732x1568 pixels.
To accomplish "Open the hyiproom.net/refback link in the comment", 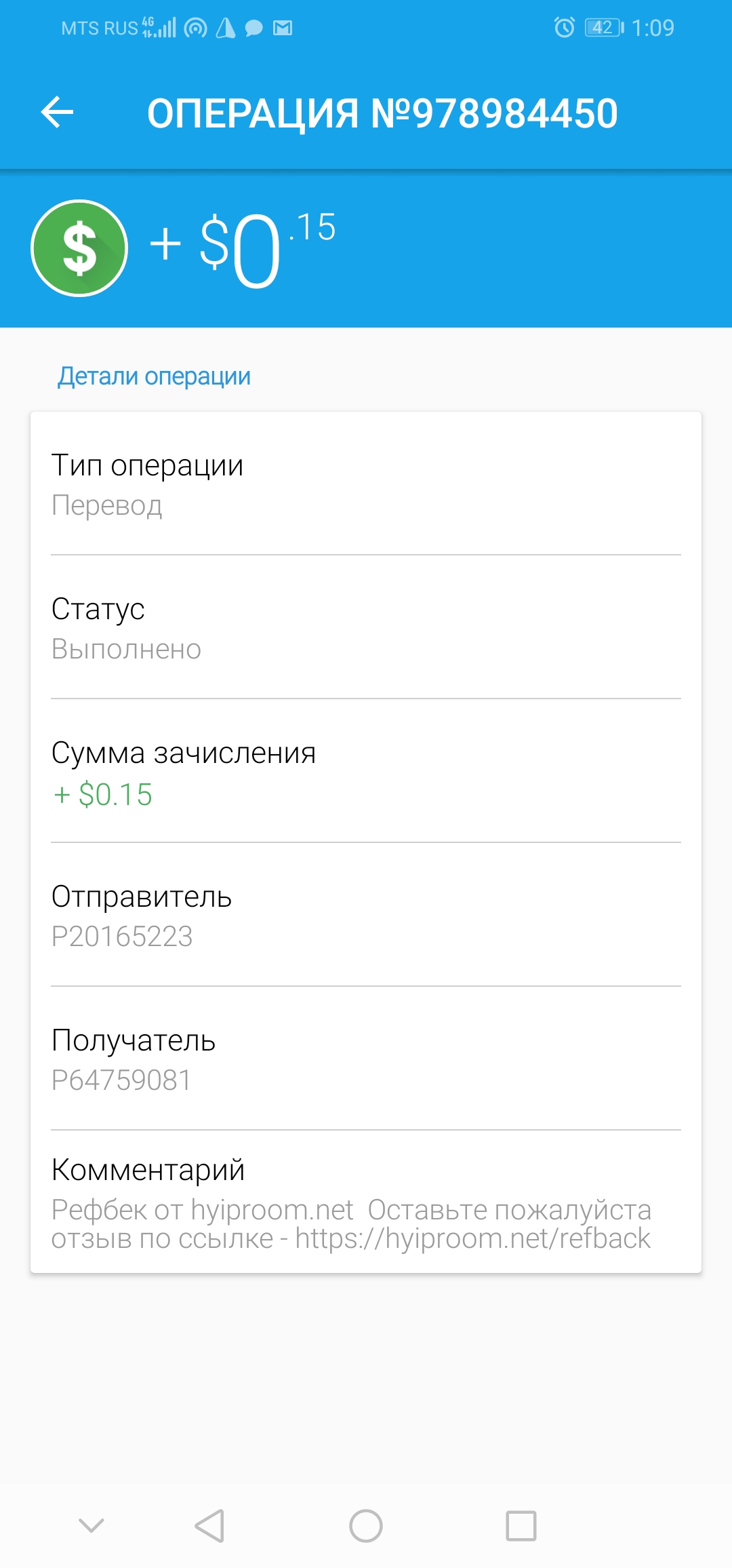I will tap(472, 1238).
